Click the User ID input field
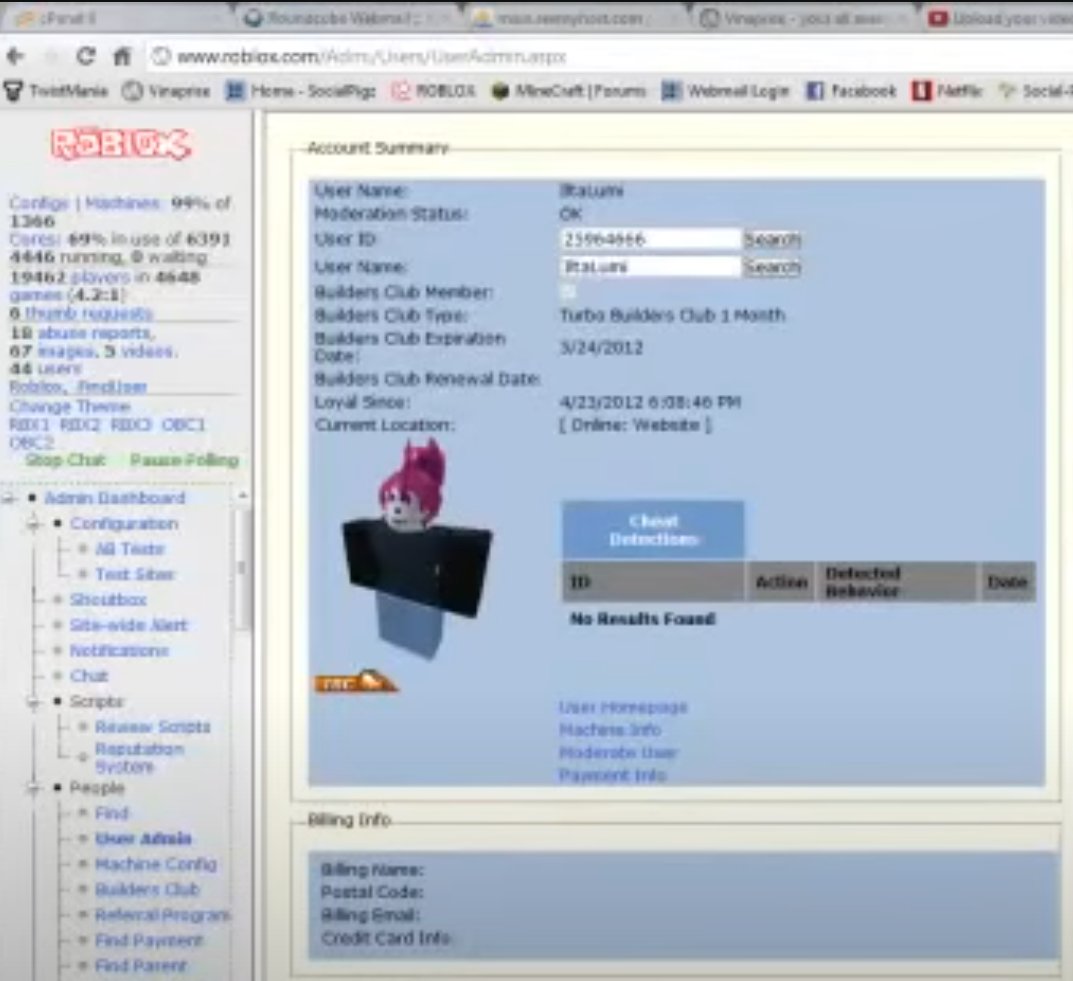The height and width of the screenshot is (981, 1073). [x=650, y=239]
